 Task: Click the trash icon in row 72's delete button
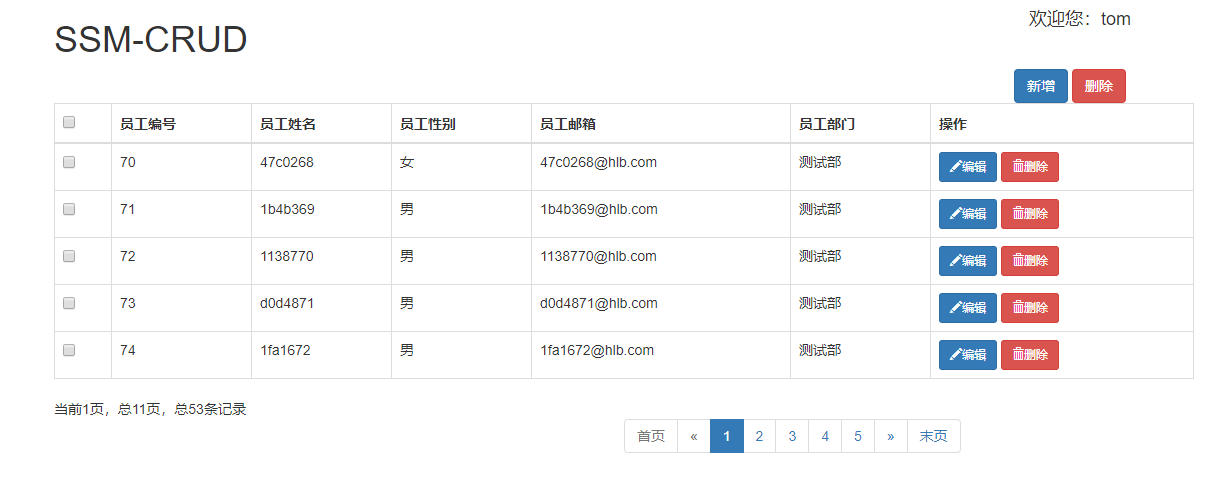1018,261
